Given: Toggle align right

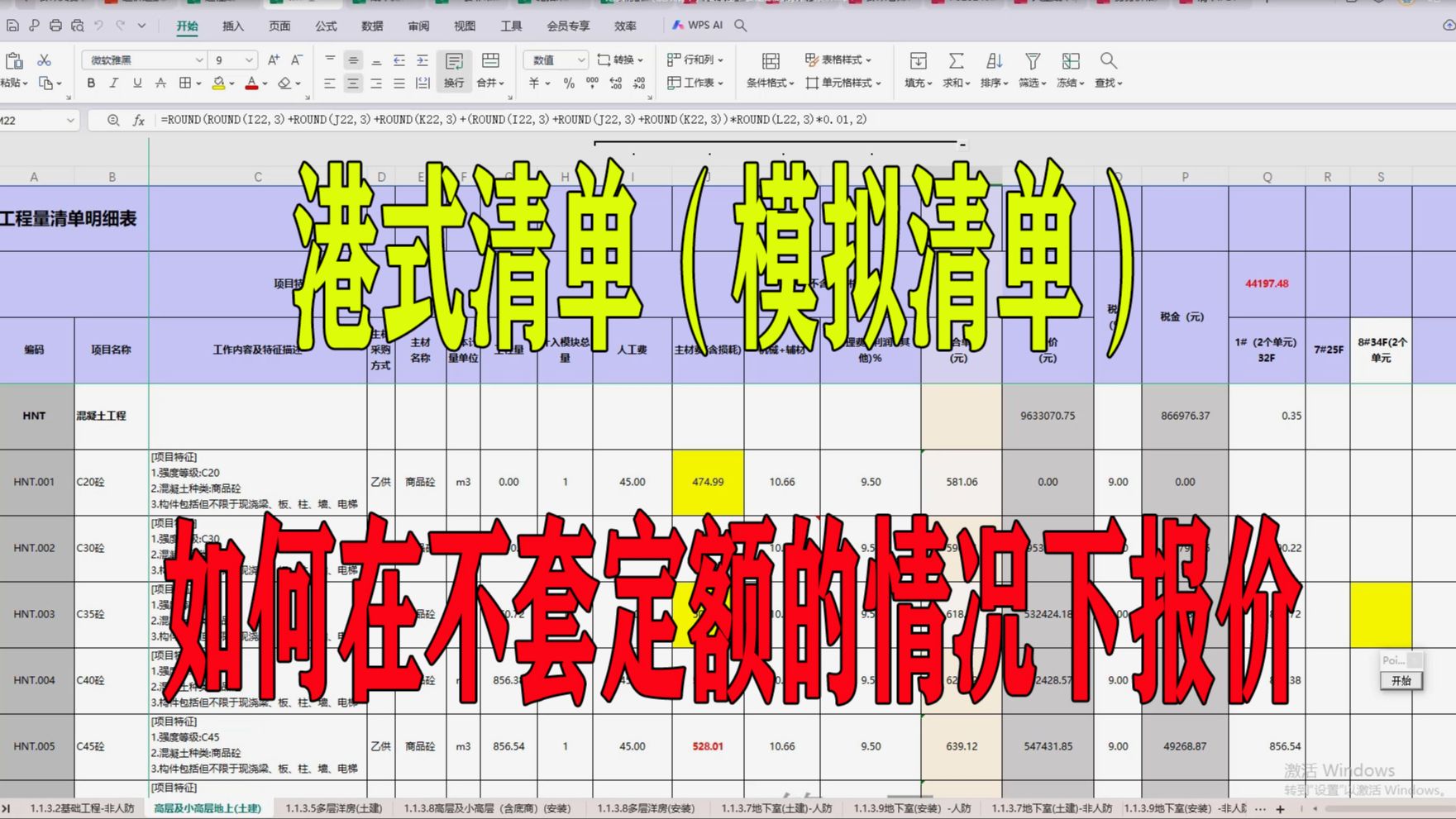Looking at the screenshot, I should coord(376,83).
